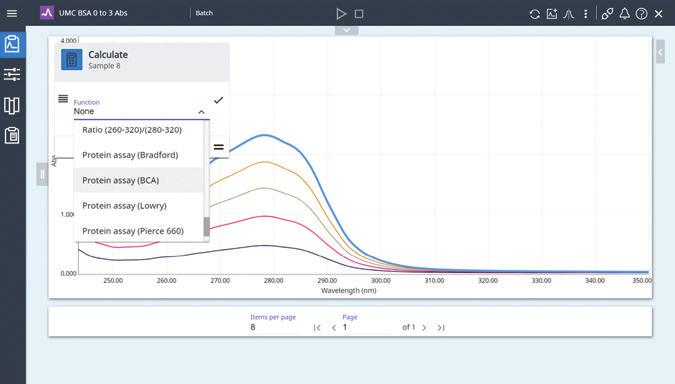Go to next page
The height and width of the screenshot is (384, 675).
[x=424, y=328]
